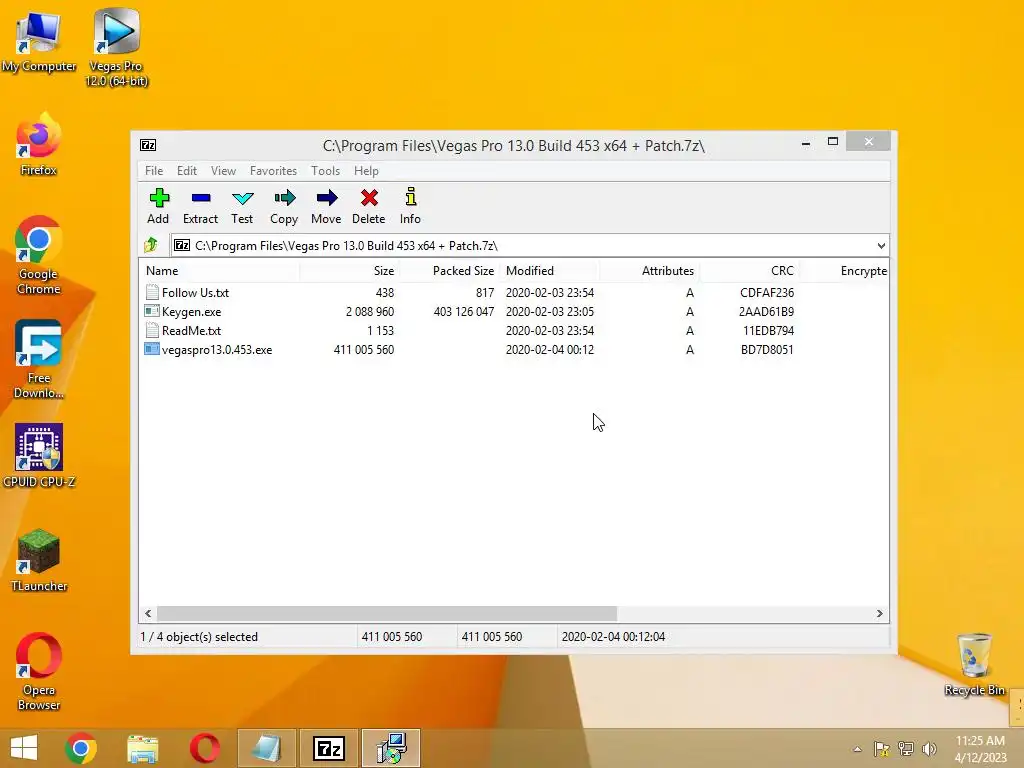Click the Move toolbar icon
1024x768 pixels.
(x=327, y=198)
